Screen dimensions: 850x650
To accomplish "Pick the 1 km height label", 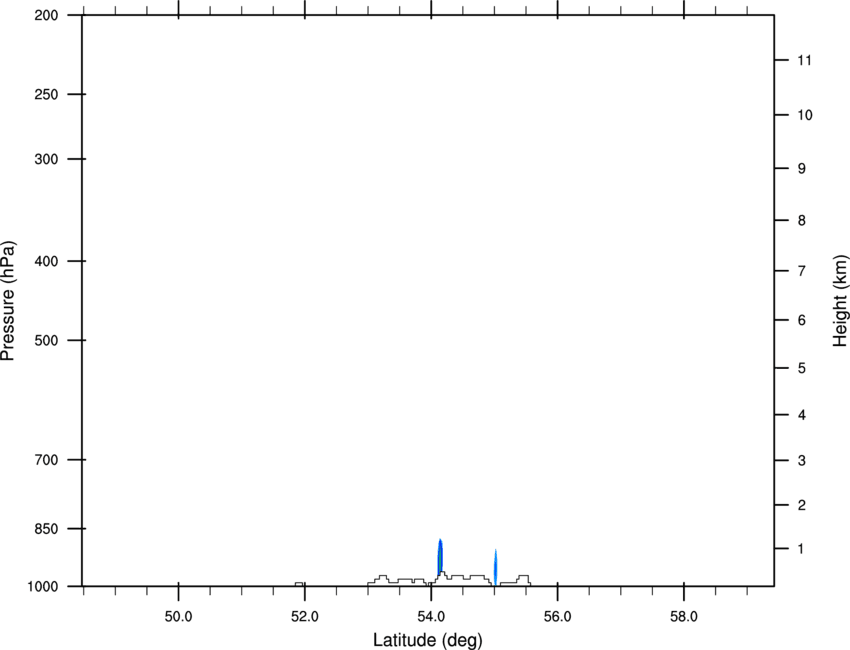I will coord(801,549).
